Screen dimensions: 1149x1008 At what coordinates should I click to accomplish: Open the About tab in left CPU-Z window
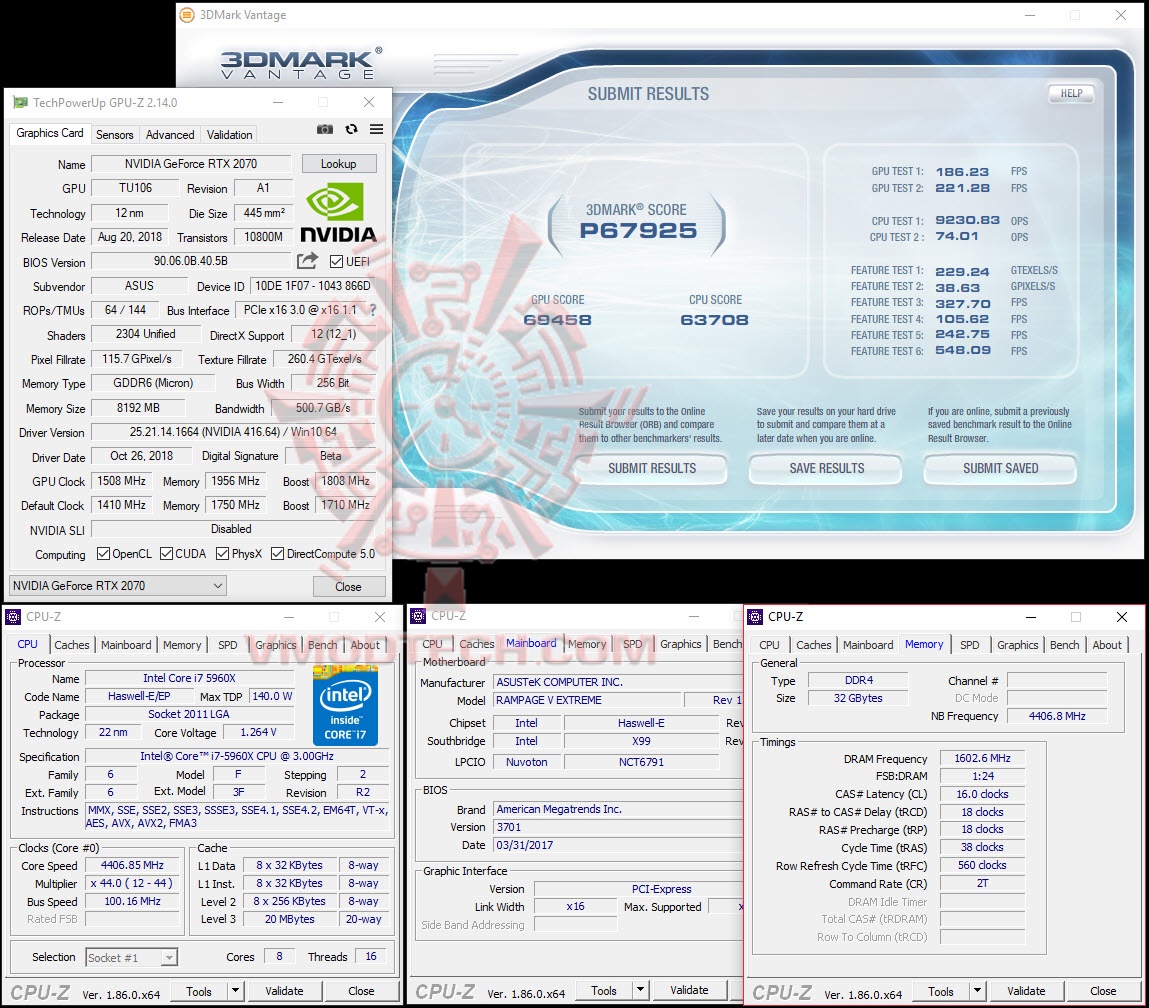click(365, 645)
